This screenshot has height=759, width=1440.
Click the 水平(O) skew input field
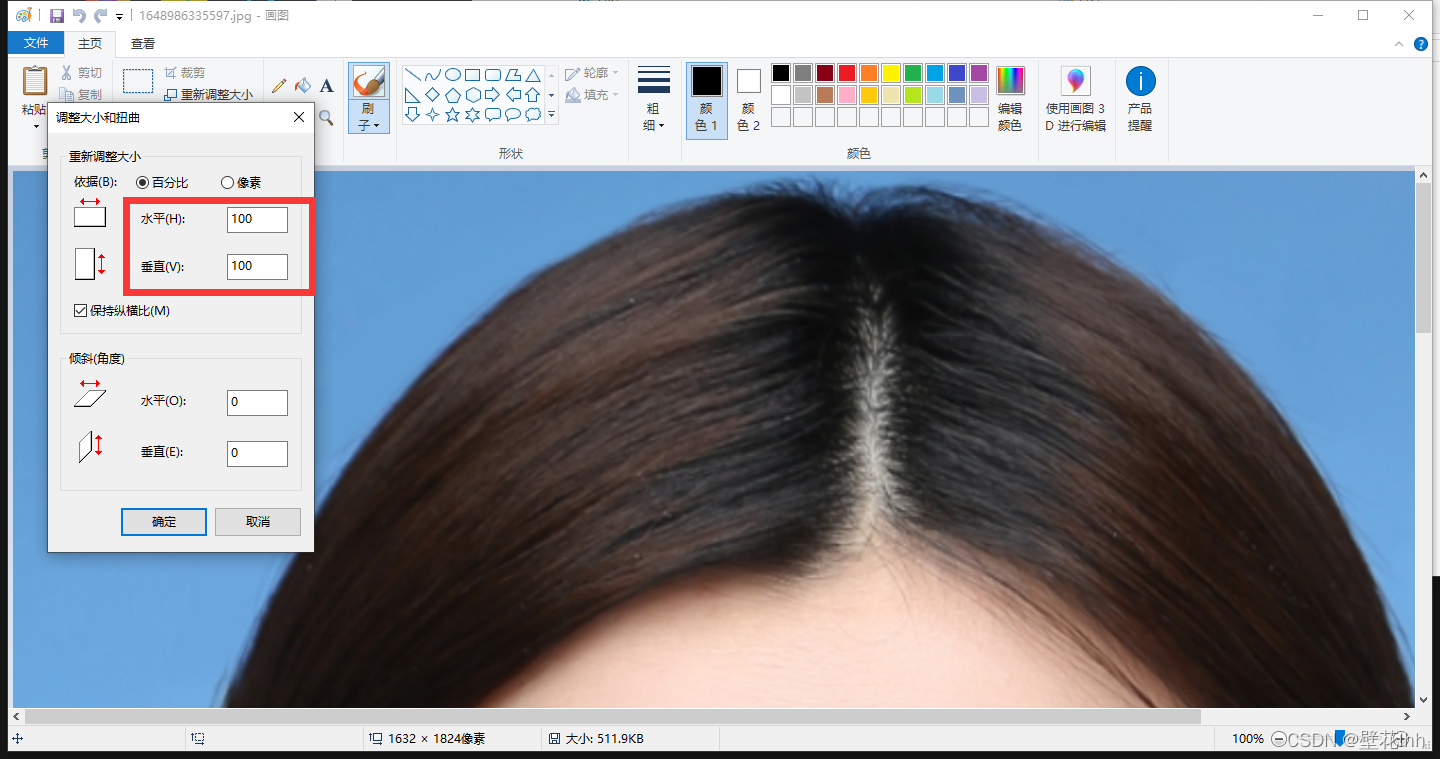click(x=257, y=402)
